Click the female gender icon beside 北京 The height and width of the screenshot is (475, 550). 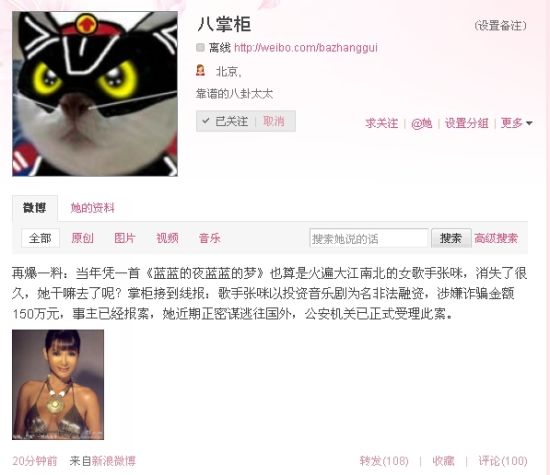pos(200,70)
